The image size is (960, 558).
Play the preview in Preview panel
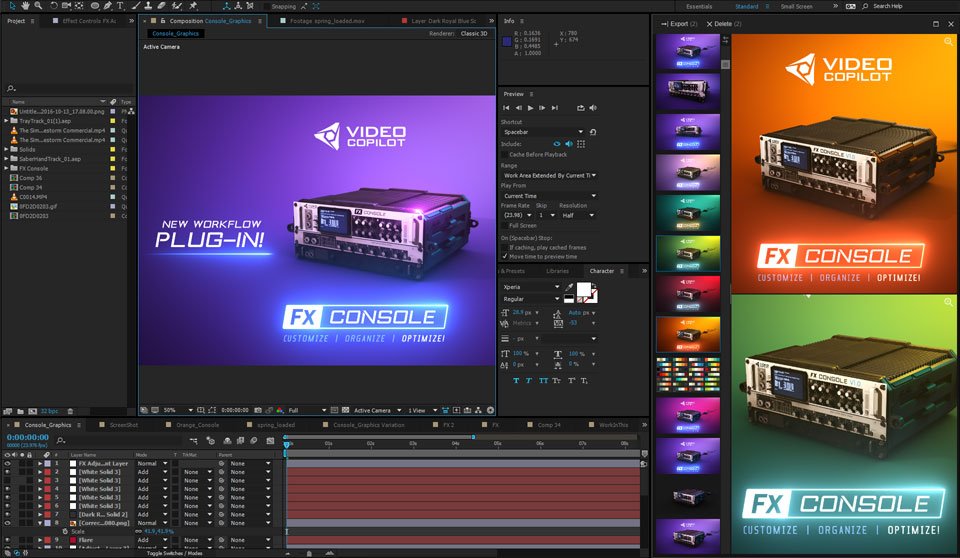pos(530,108)
